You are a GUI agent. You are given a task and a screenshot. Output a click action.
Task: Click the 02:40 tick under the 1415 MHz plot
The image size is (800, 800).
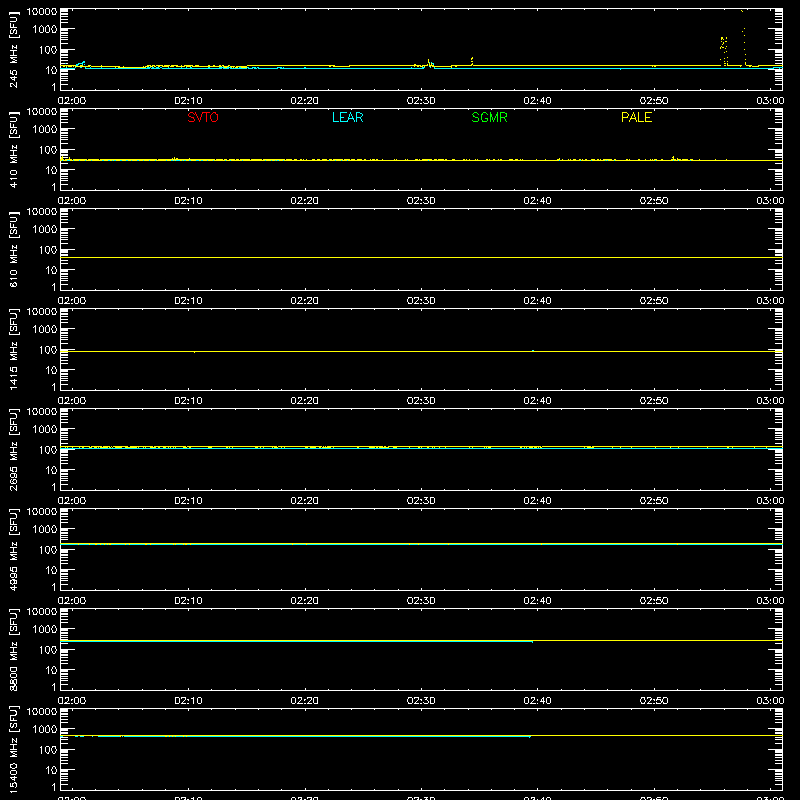[x=537, y=401]
